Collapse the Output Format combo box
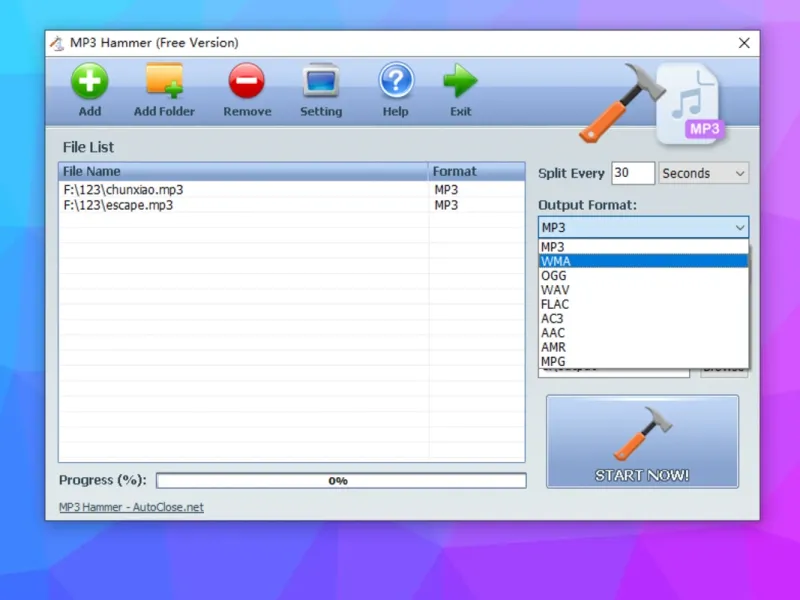This screenshot has width=800, height=600. tap(643, 227)
